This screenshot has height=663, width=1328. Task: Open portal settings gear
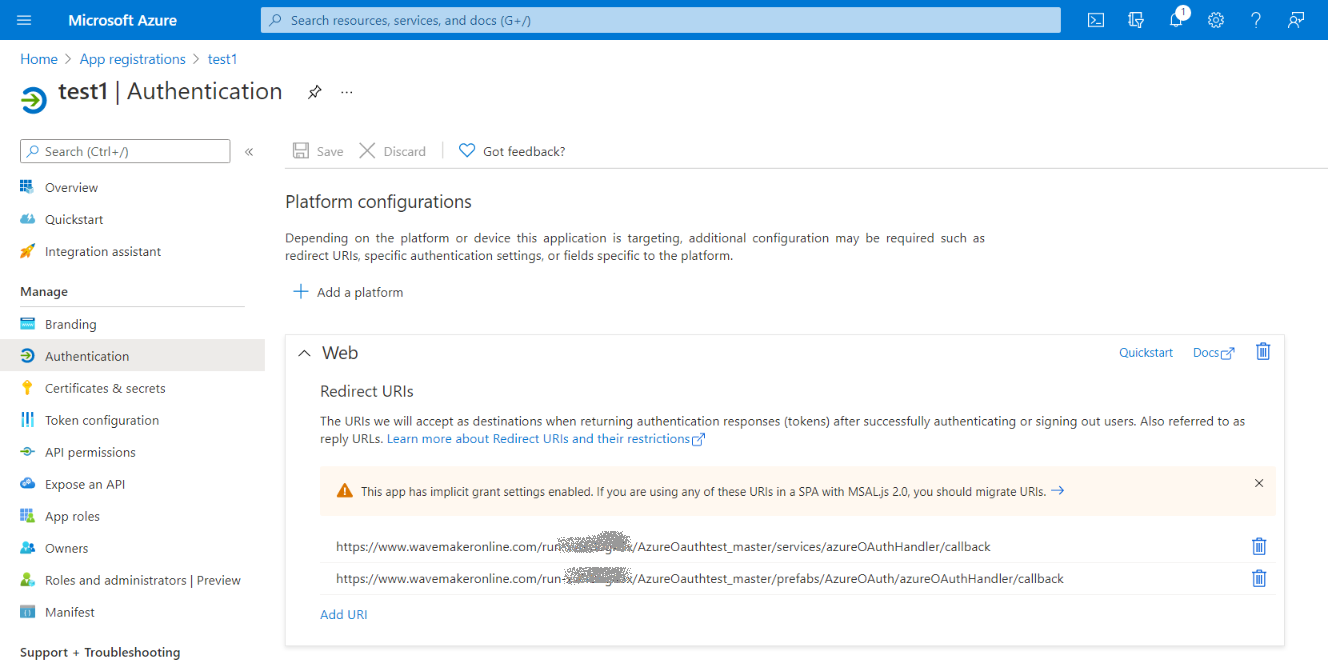[1216, 20]
